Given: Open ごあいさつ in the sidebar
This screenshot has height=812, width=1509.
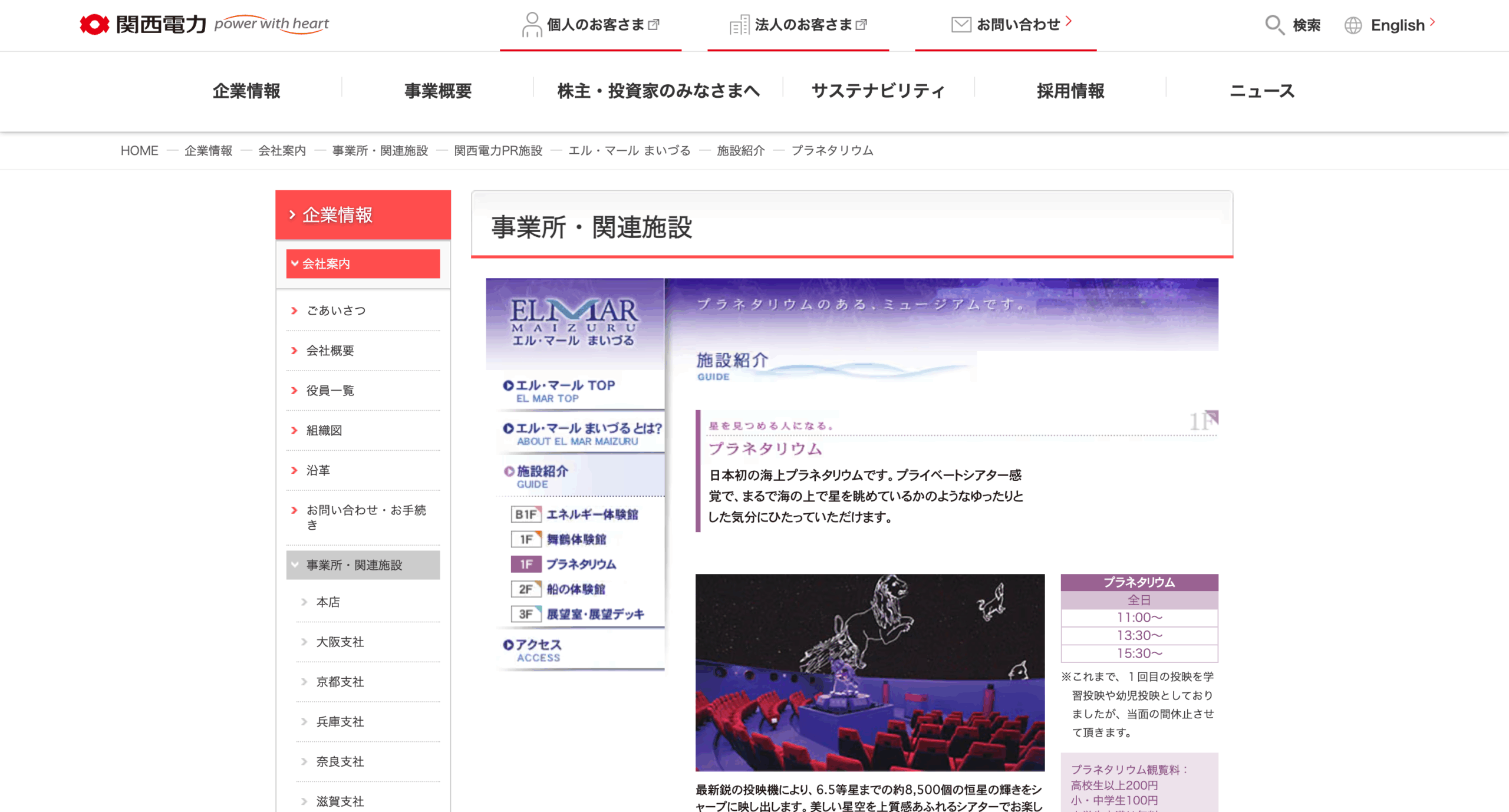Looking at the screenshot, I should [x=336, y=311].
